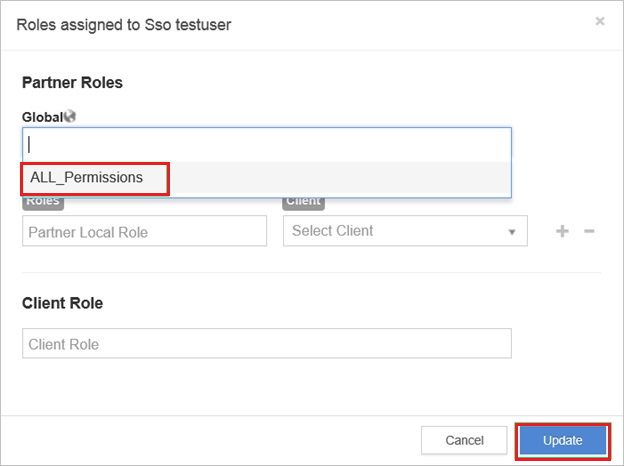Click the globe icon beside Global
The image size is (624, 466).
[70, 116]
